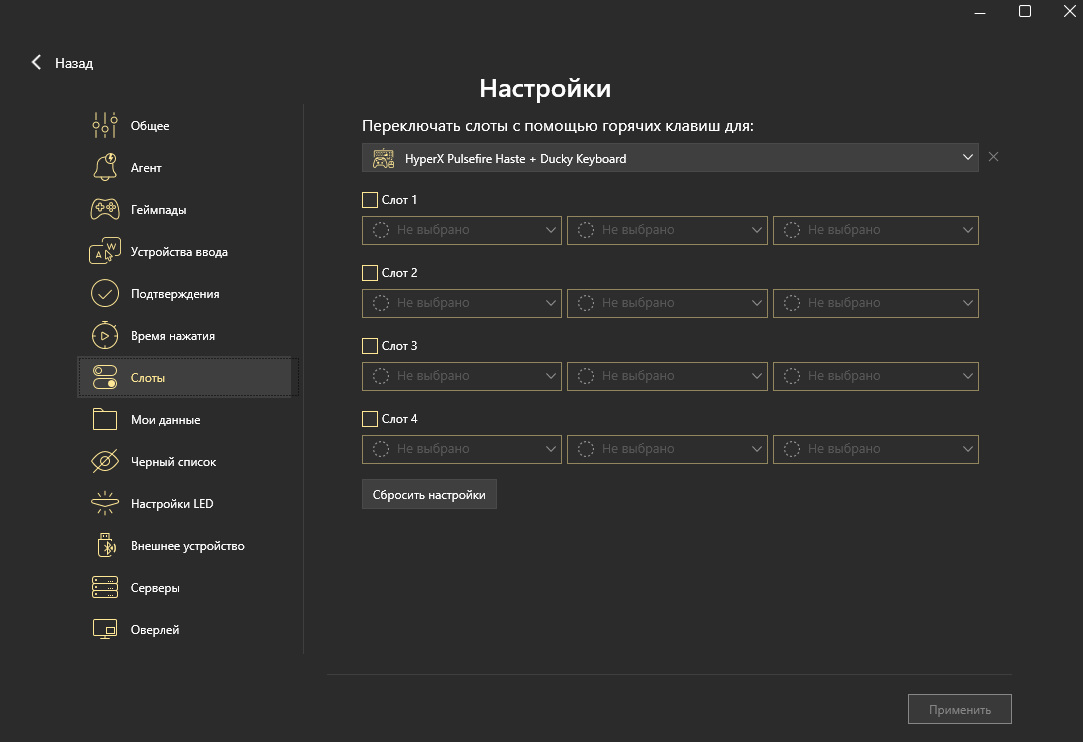This screenshot has width=1083, height=742.
Task: Click the bell icon for Агент
Action: click(105, 168)
